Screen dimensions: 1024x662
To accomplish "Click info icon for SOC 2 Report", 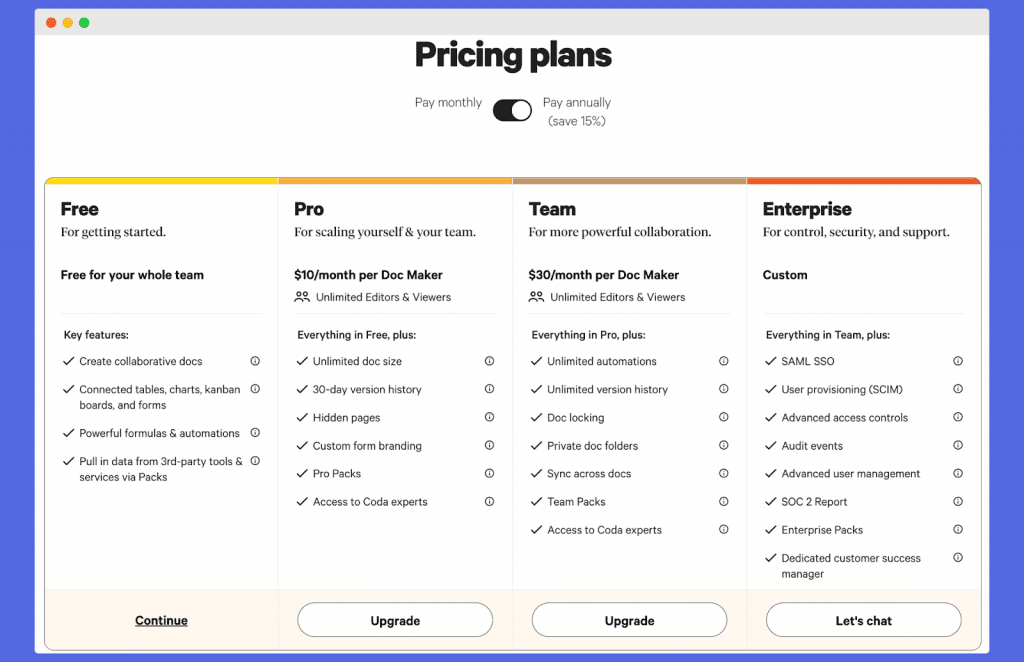I will (957, 501).
